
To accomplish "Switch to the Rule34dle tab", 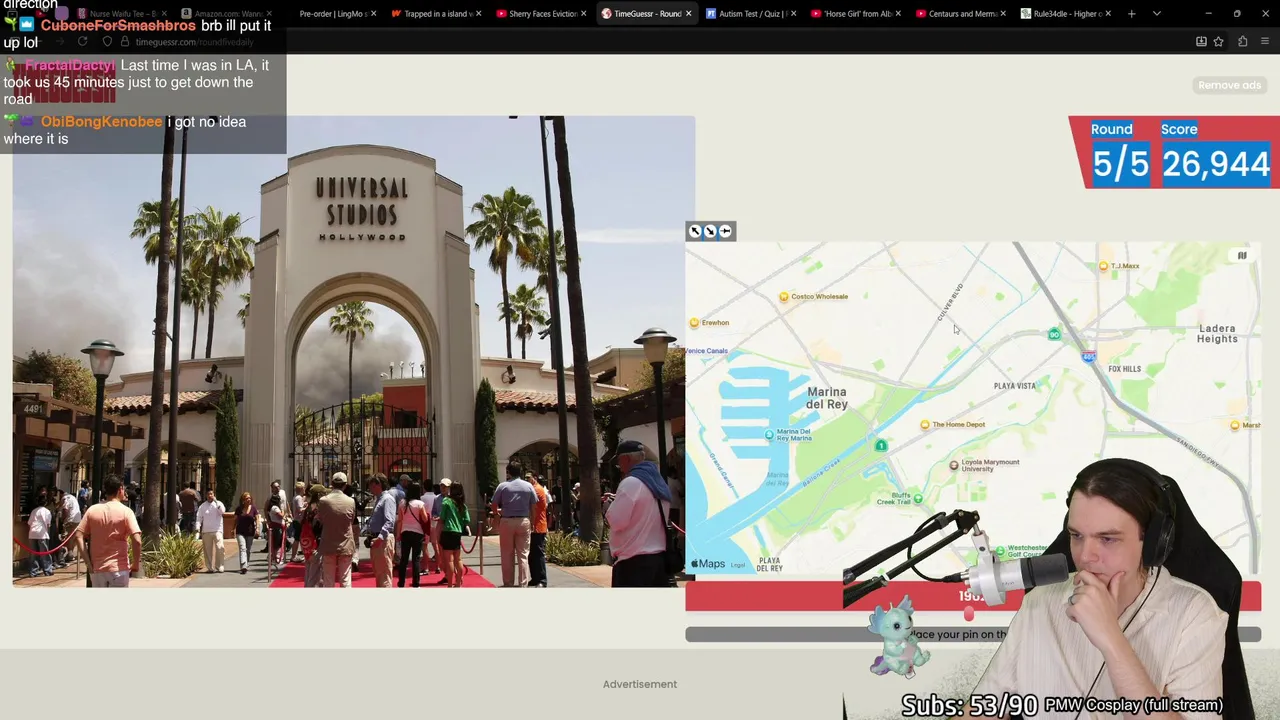I will point(1064,14).
